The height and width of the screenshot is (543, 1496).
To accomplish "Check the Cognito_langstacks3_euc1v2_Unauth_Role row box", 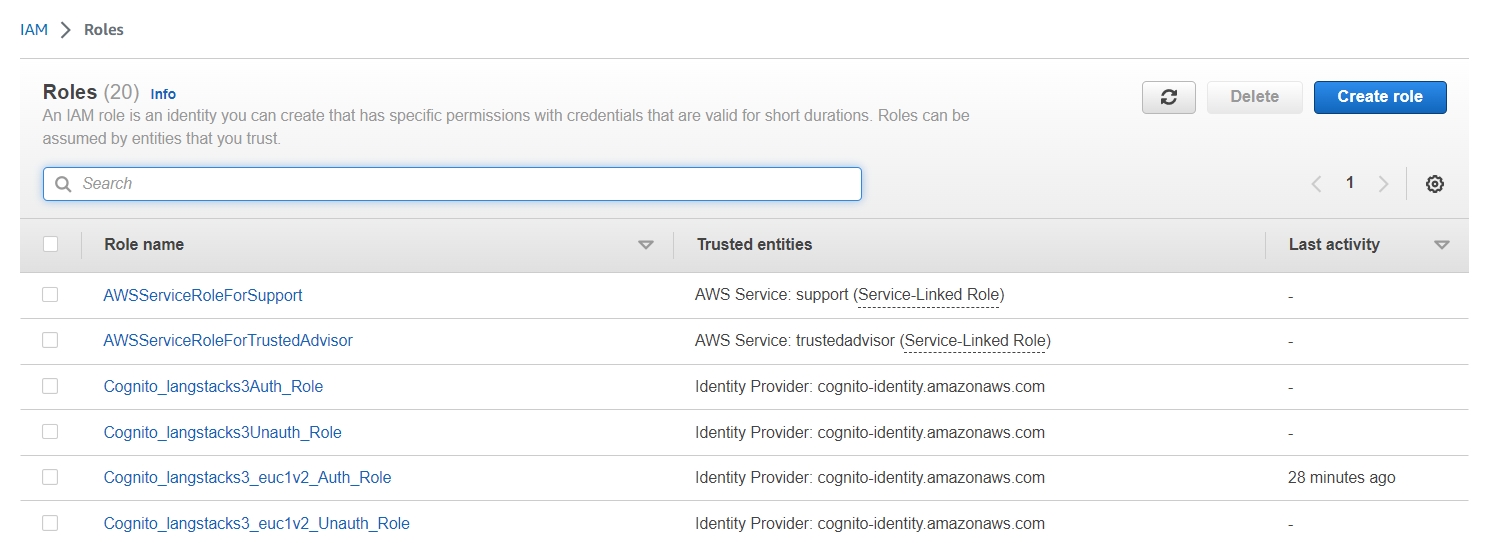I will (50, 523).
